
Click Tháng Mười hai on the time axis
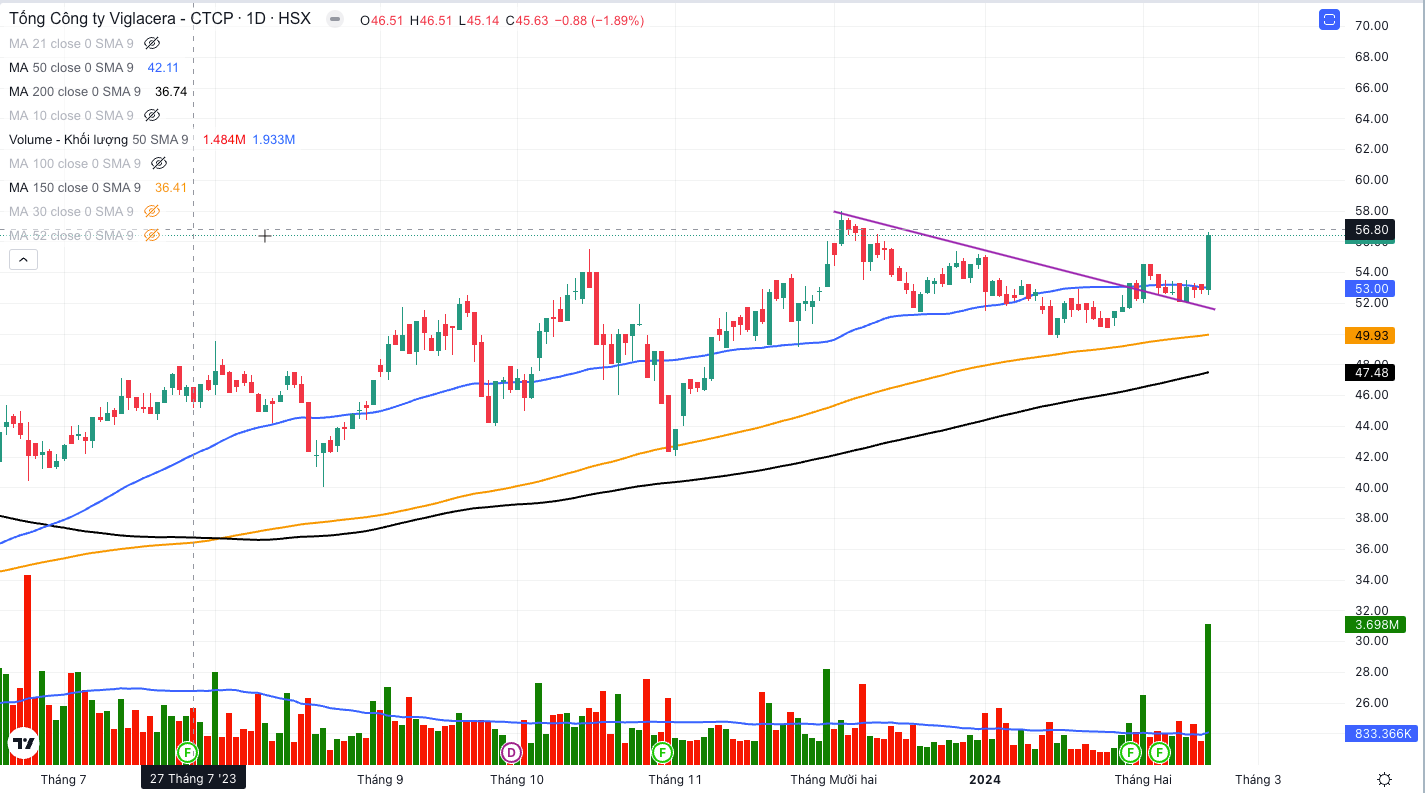(833, 779)
